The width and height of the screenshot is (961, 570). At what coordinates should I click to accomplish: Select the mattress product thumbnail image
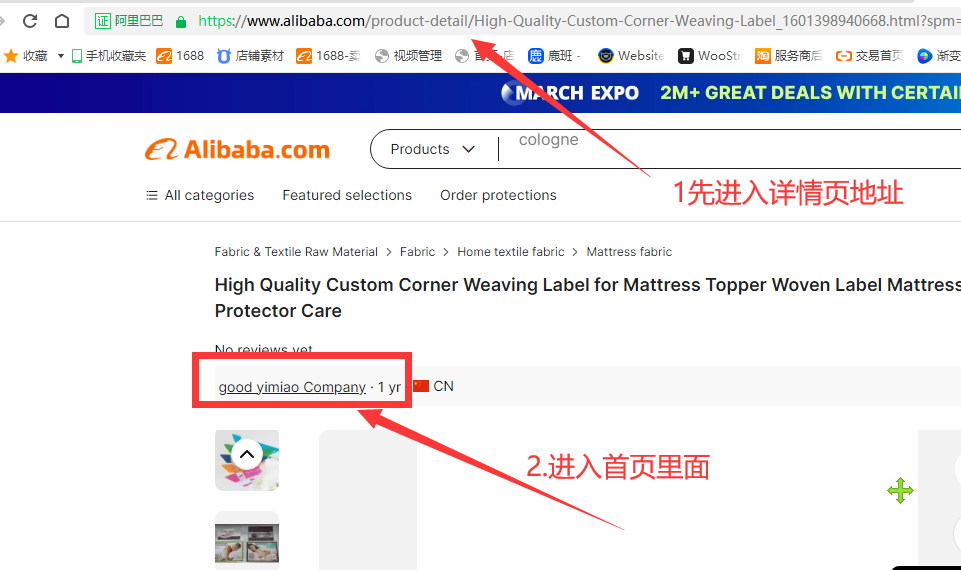pos(247,542)
